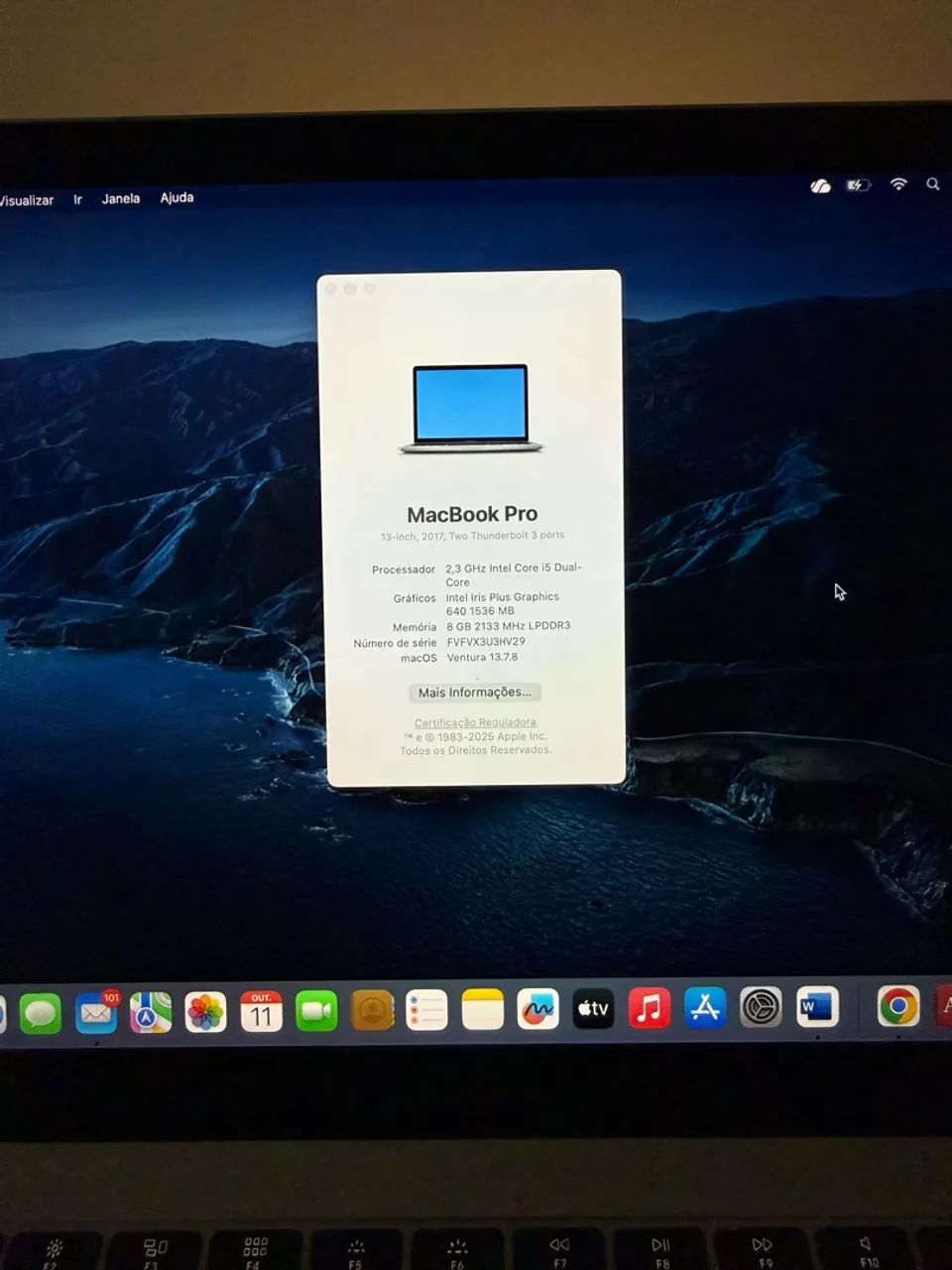
Task: Launch Notes from the Dock
Action: 483,1010
